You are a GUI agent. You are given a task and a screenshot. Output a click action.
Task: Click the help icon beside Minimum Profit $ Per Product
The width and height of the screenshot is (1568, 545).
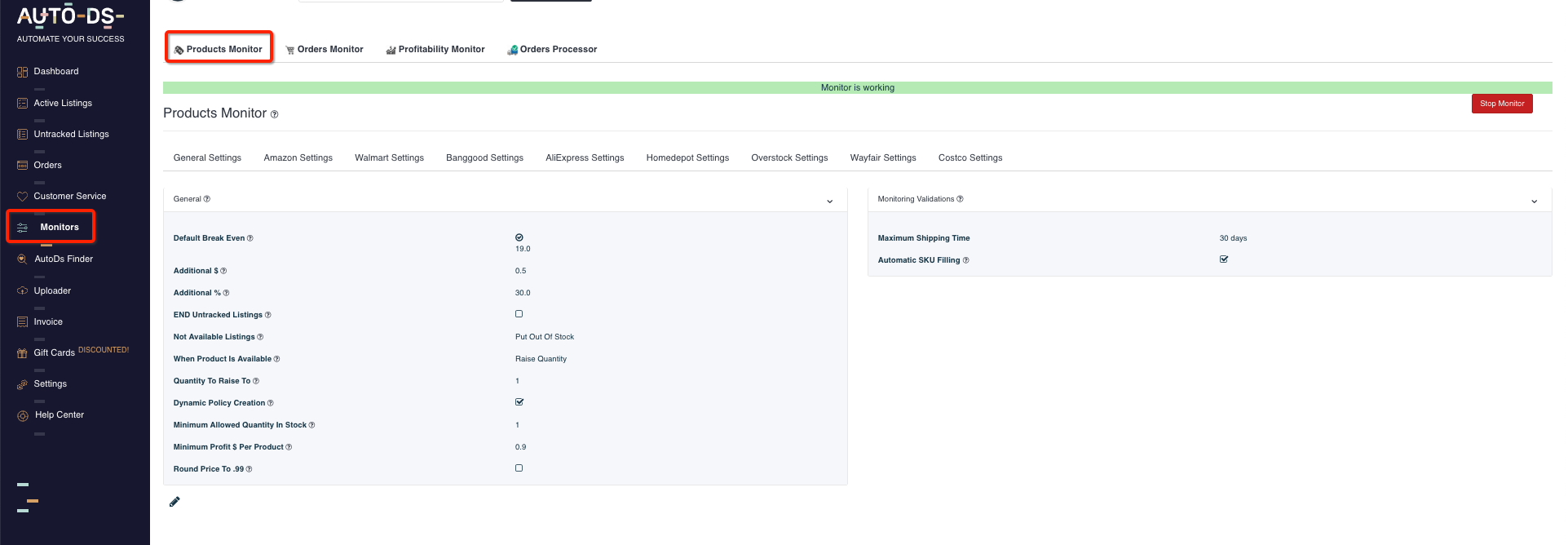[x=289, y=447]
